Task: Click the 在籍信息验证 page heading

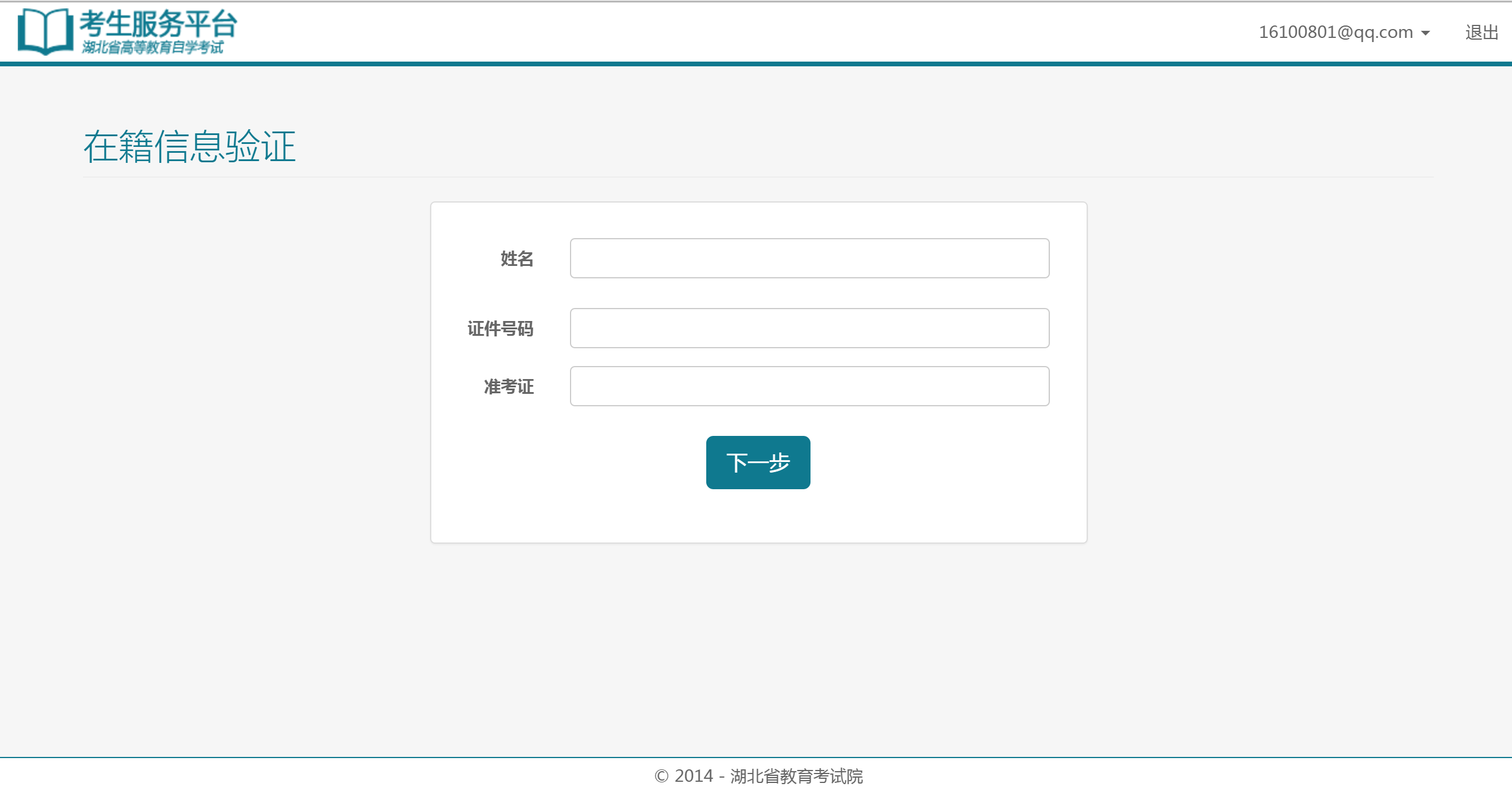Action: coord(190,146)
